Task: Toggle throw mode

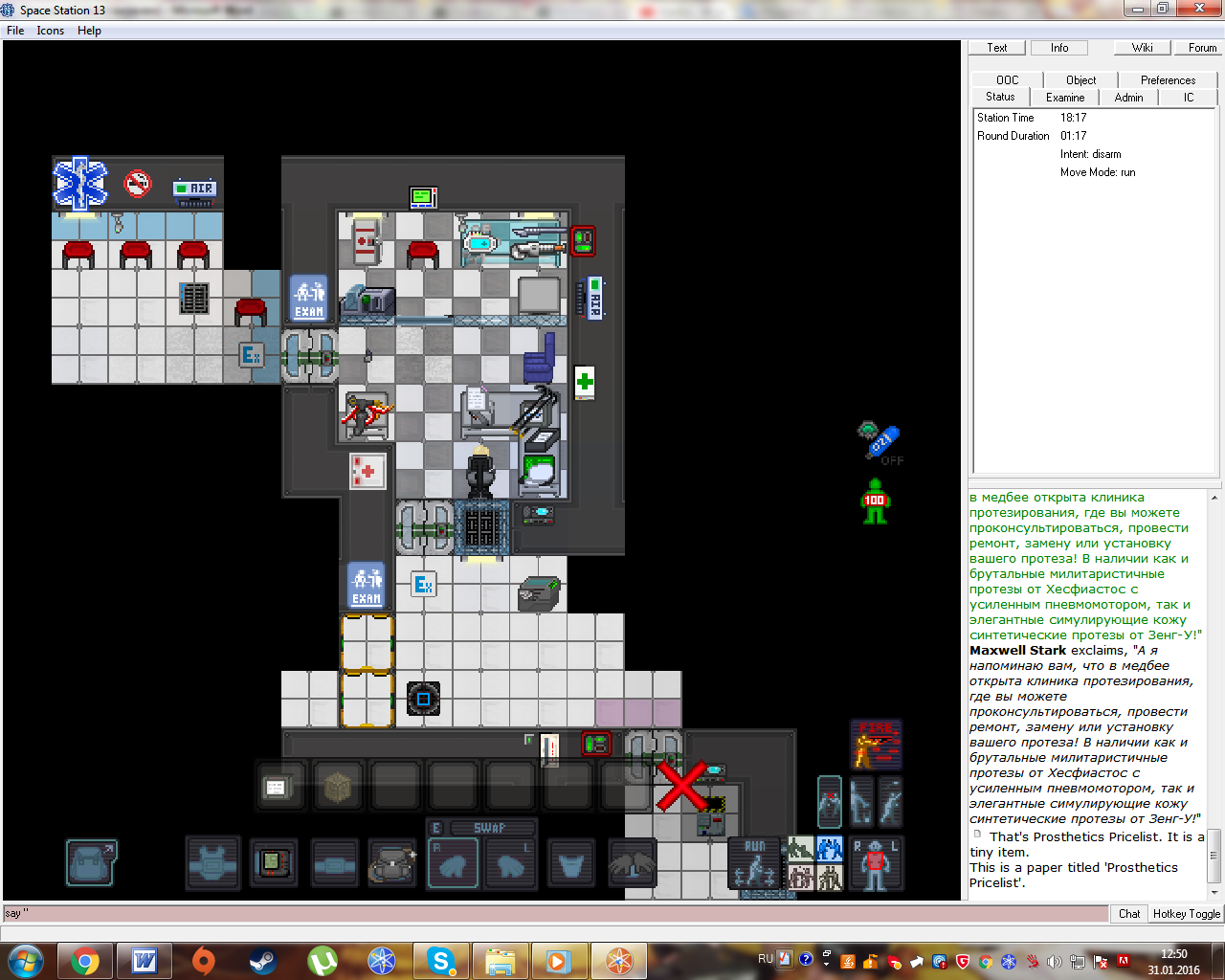Action: click(x=890, y=802)
